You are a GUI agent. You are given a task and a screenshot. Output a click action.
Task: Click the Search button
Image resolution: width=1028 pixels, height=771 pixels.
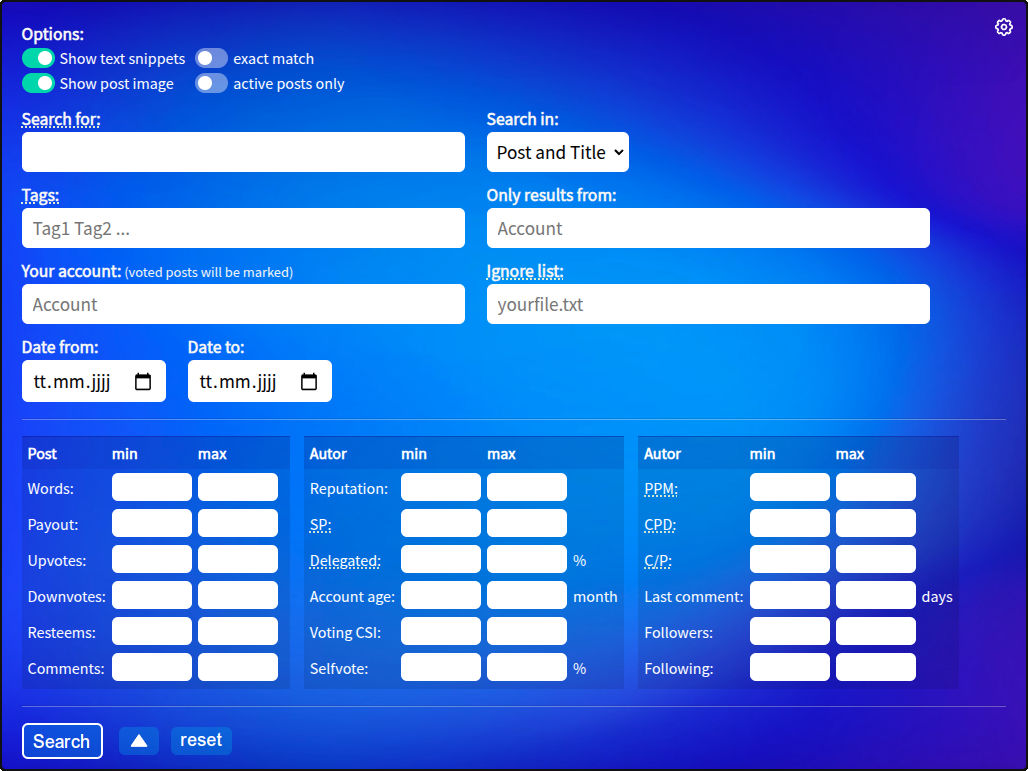click(x=62, y=741)
